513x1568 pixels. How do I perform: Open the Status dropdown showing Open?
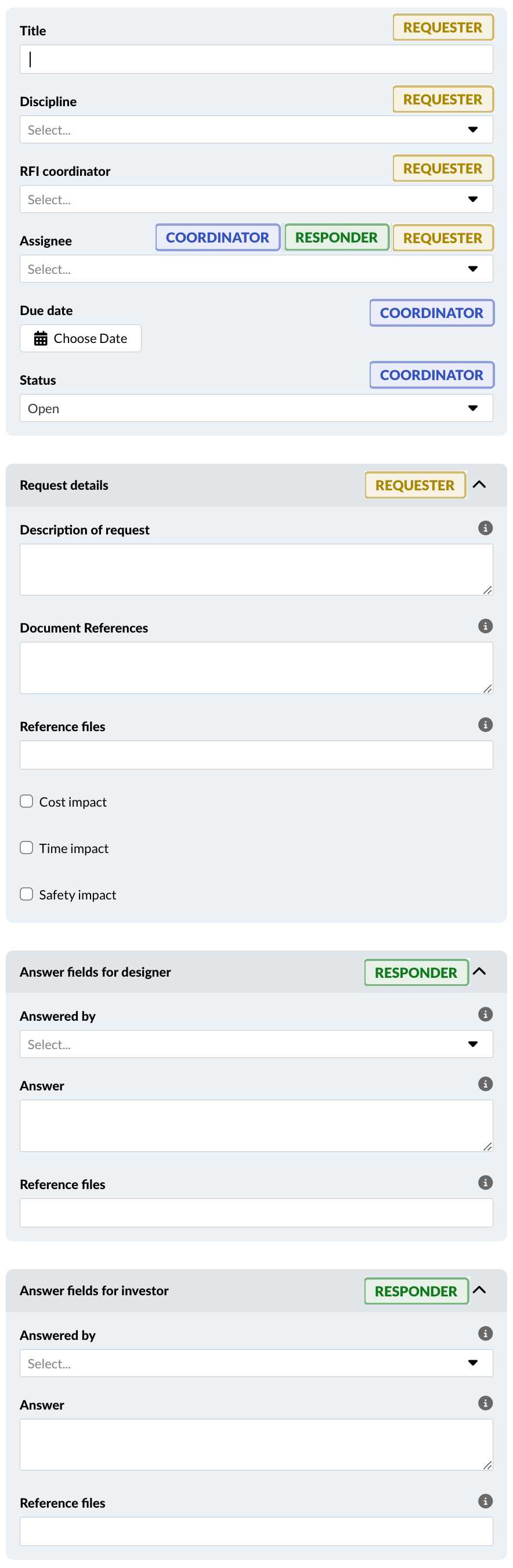255,408
